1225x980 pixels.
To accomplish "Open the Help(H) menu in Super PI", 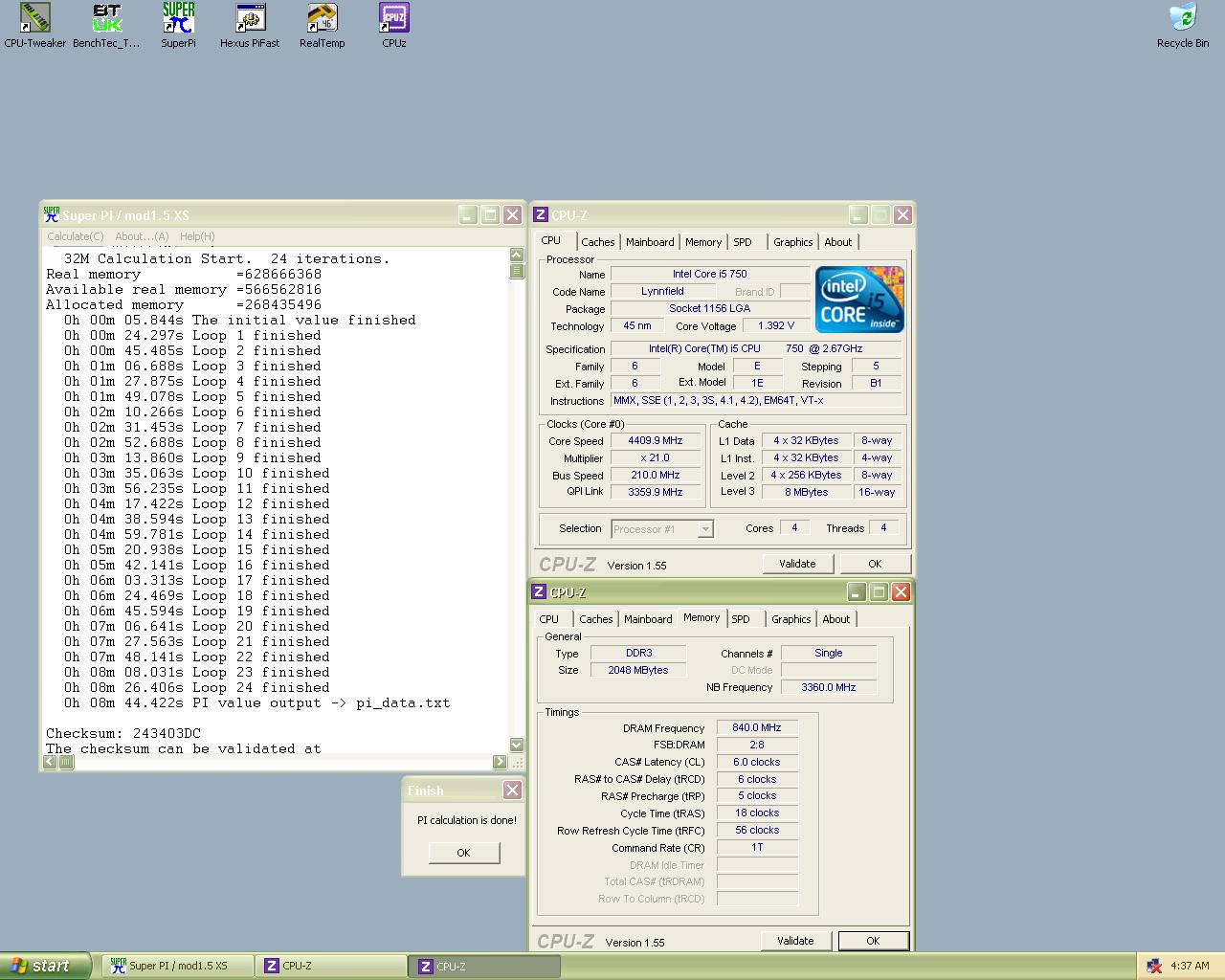I will tap(197, 236).
